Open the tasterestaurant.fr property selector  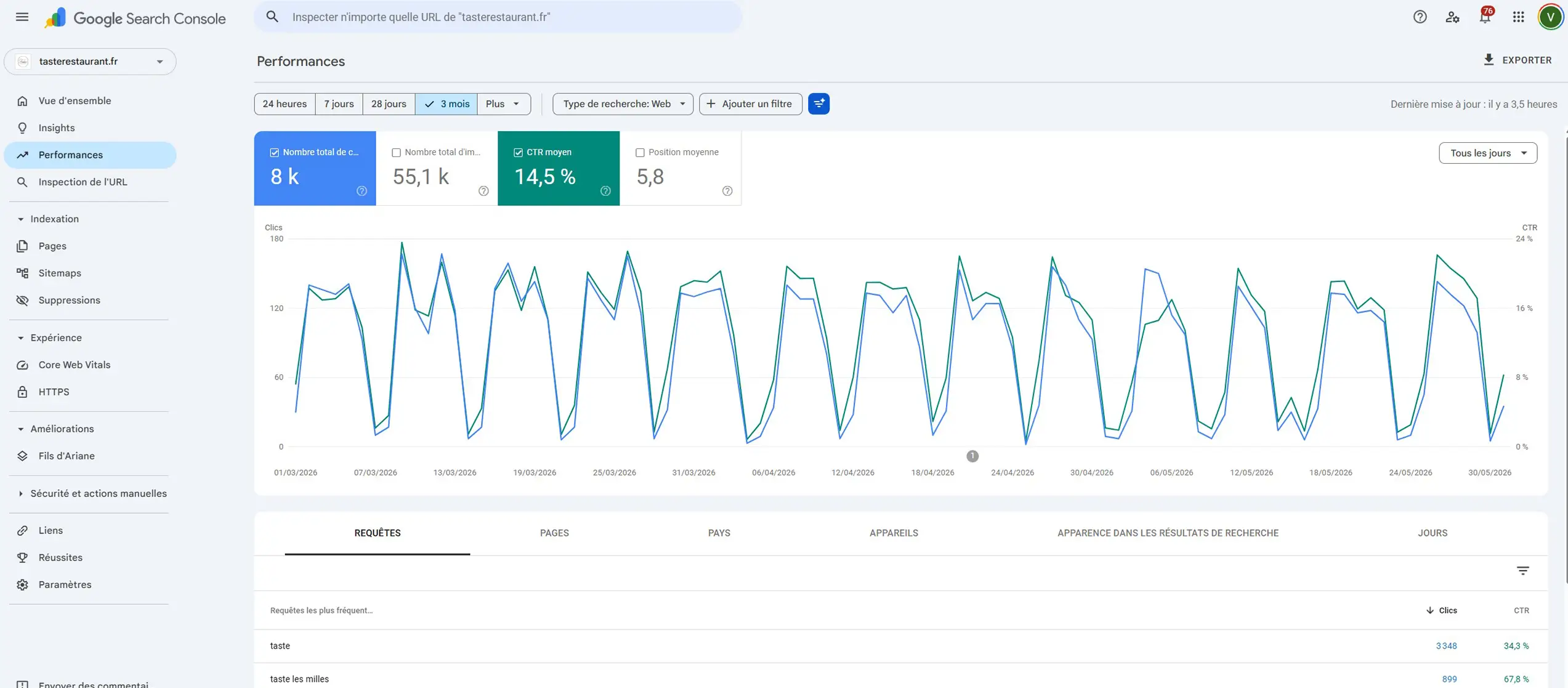(x=90, y=62)
